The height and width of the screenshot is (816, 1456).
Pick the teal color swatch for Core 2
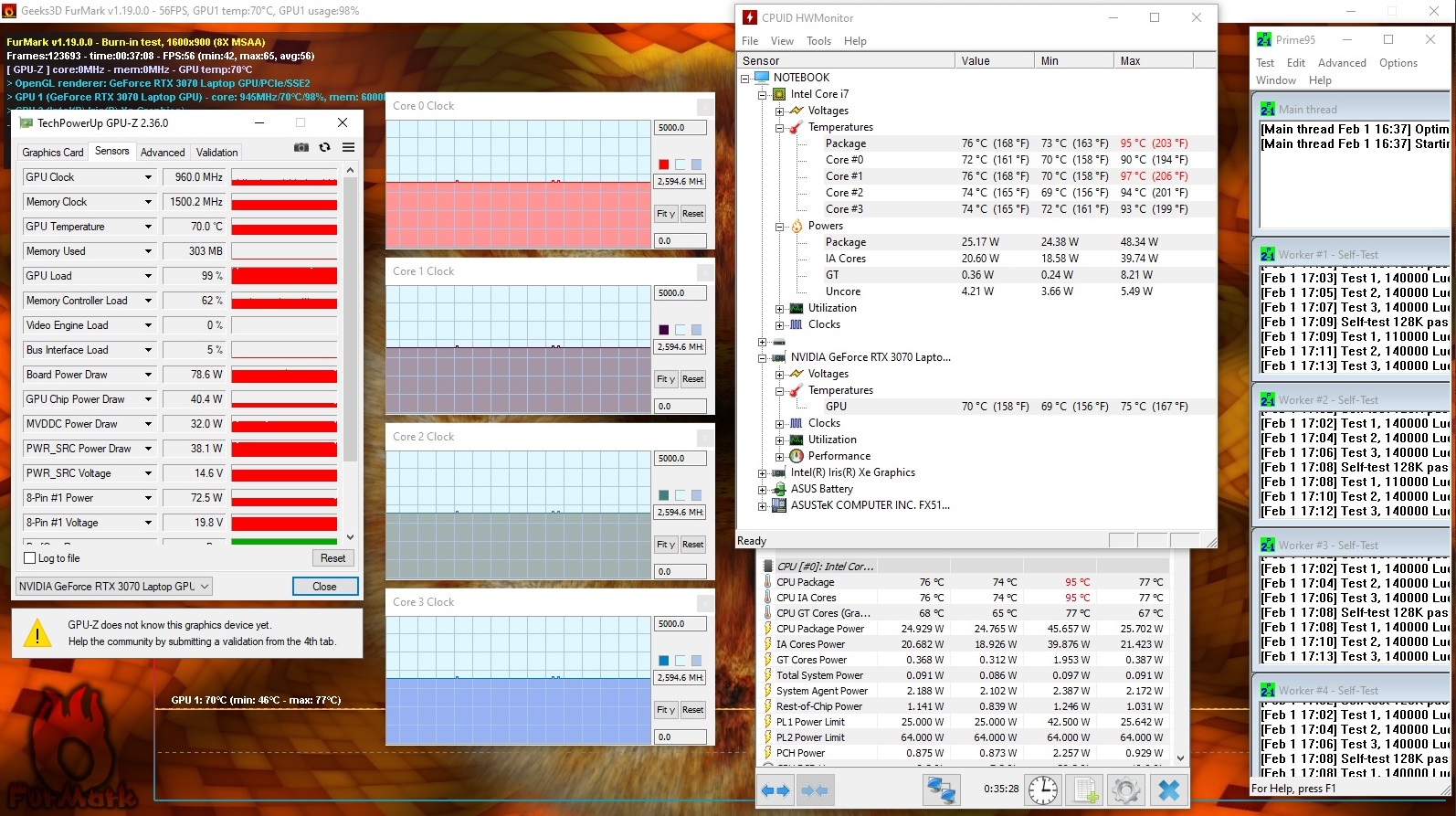coord(664,495)
